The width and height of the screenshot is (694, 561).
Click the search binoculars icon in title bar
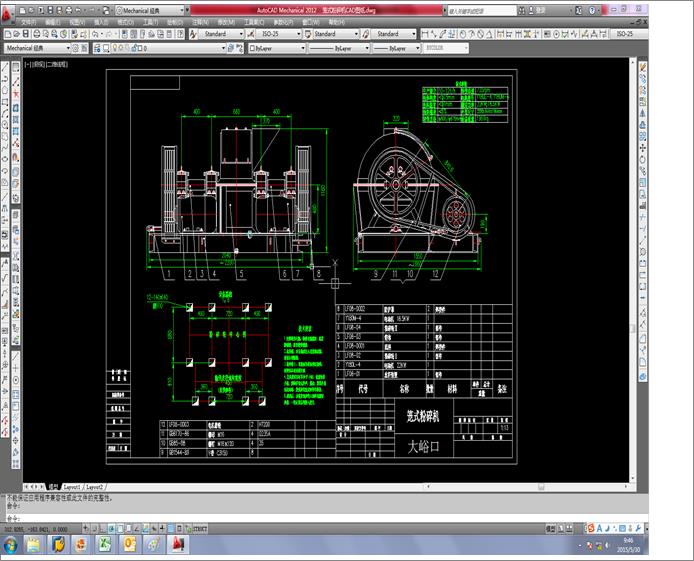point(522,10)
